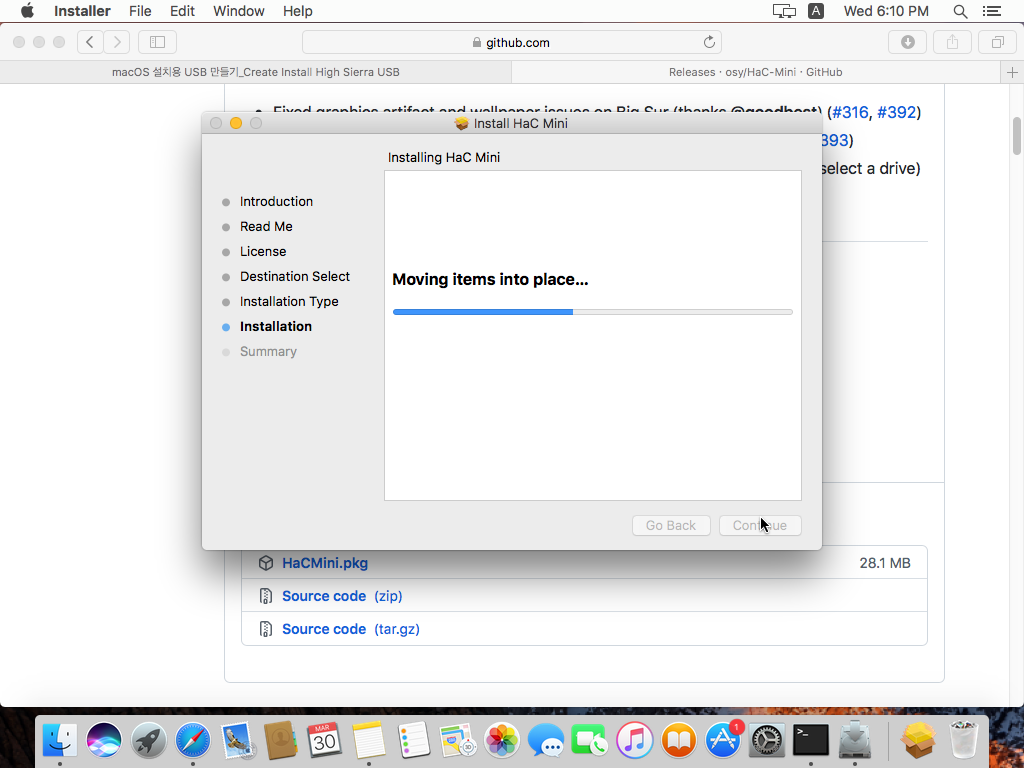This screenshot has width=1024, height=768.
Task: Click the Safari page scrollbar
Action: pyautogui.click(x=1017, y=136)
